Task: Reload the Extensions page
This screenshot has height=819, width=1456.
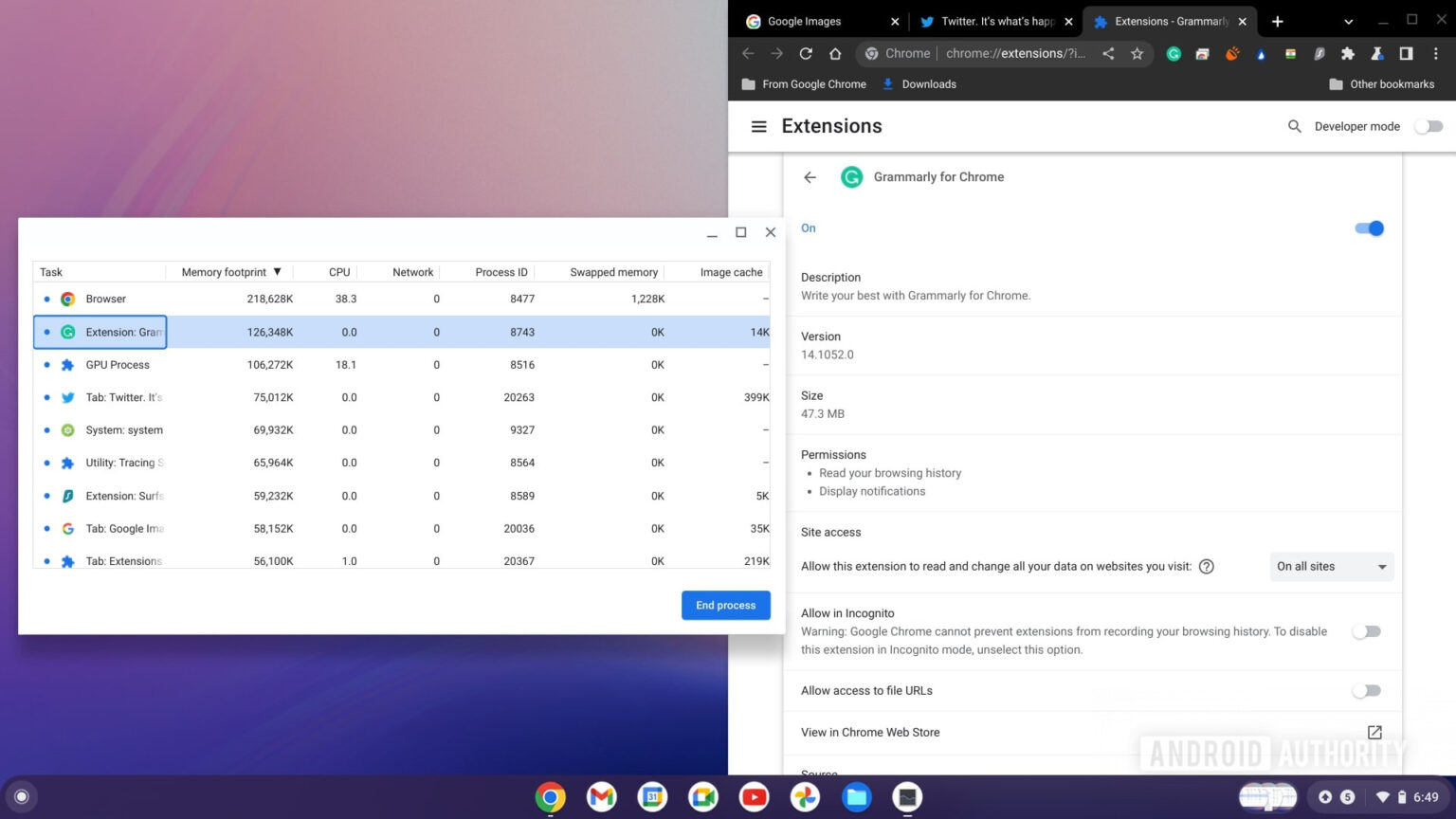Action: (x=806, y=54)
